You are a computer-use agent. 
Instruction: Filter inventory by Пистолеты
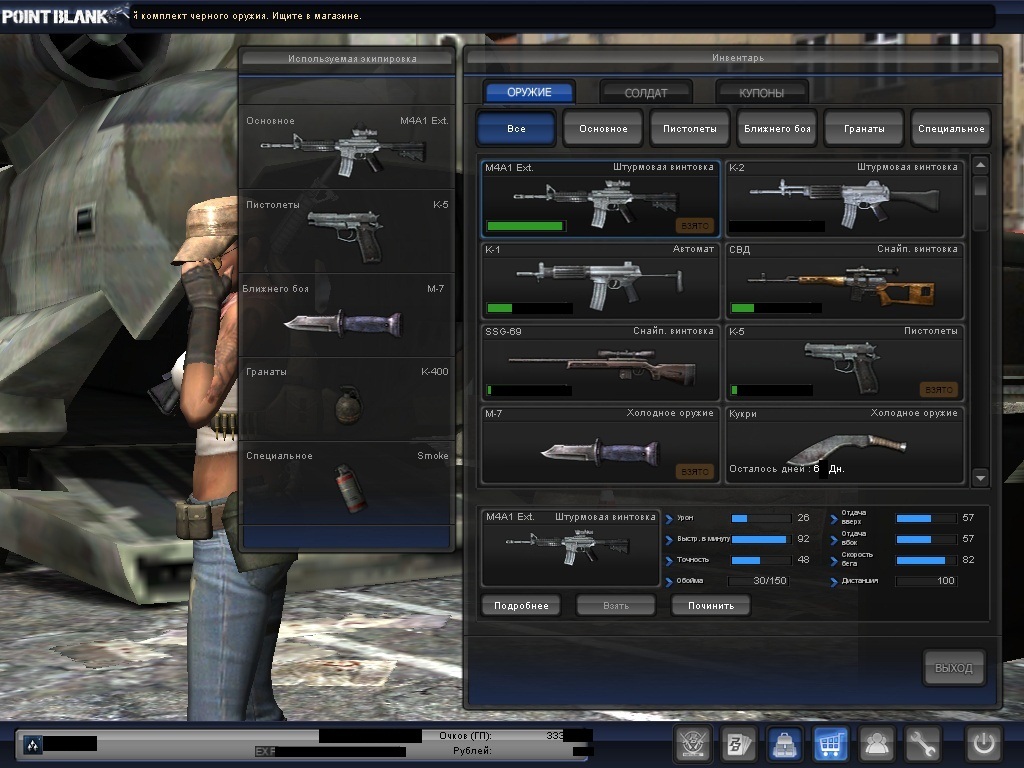coord(690,128)
